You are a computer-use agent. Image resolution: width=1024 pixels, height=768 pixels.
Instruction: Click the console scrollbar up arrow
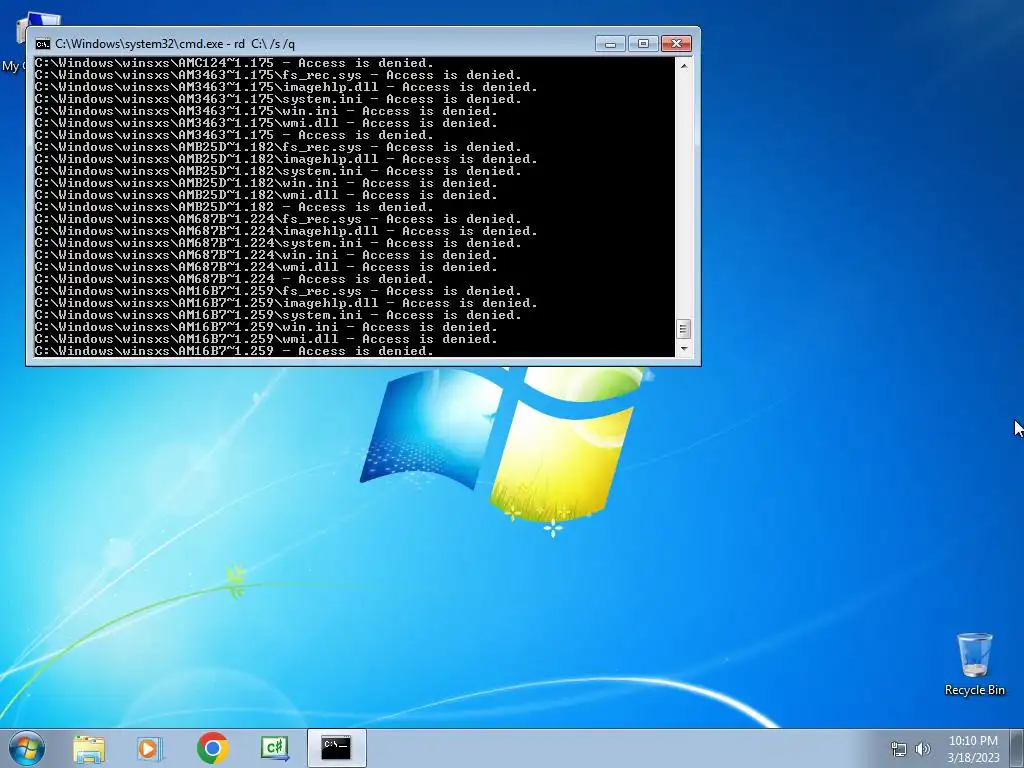click(683, 65)
